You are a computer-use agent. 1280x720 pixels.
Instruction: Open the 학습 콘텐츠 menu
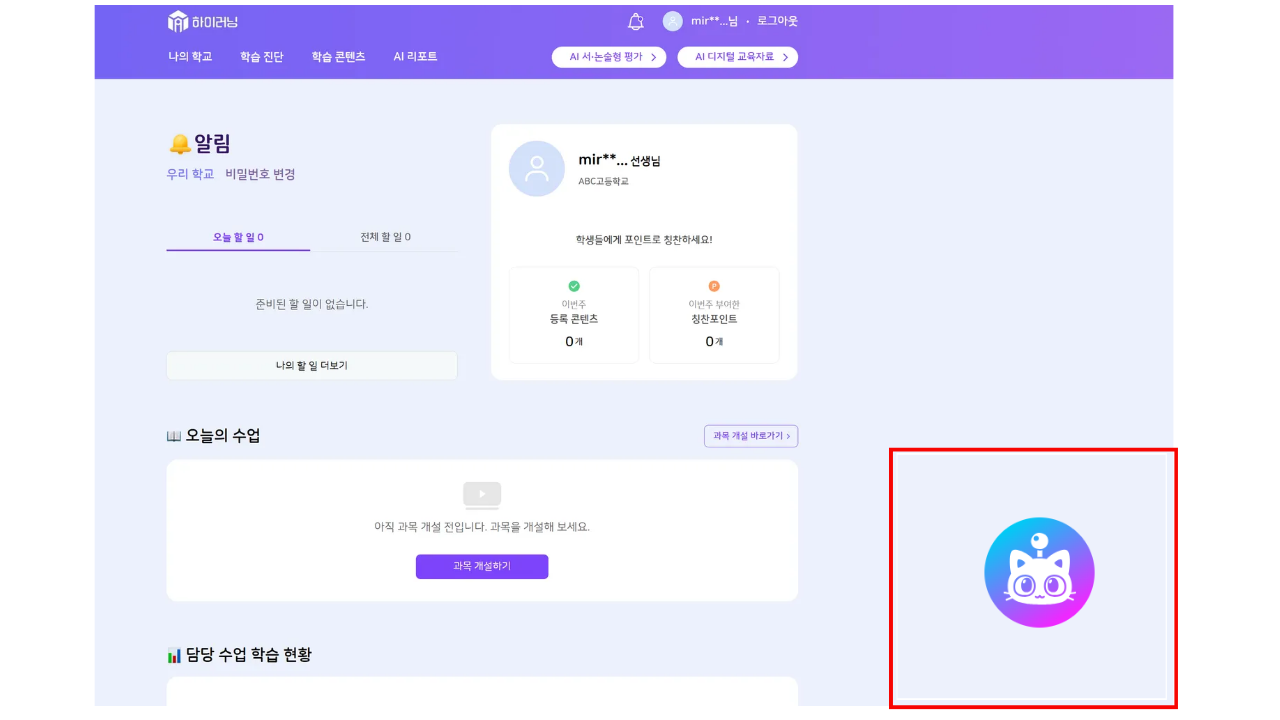(339, 57)
